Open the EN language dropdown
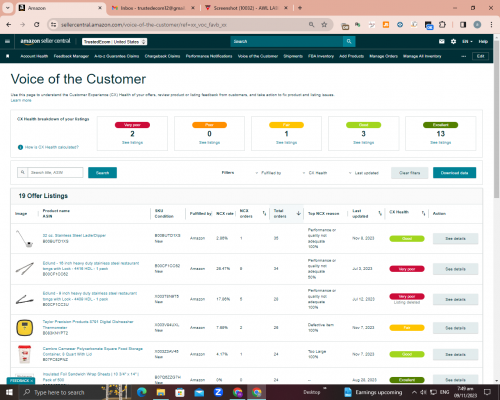Screen dimensions: 500x400 pyautogui.click(x=467, y=41)
